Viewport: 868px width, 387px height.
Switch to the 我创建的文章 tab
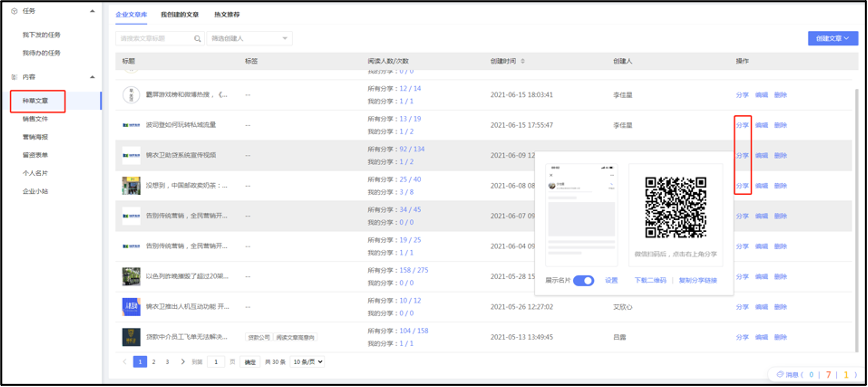point(180,14)
